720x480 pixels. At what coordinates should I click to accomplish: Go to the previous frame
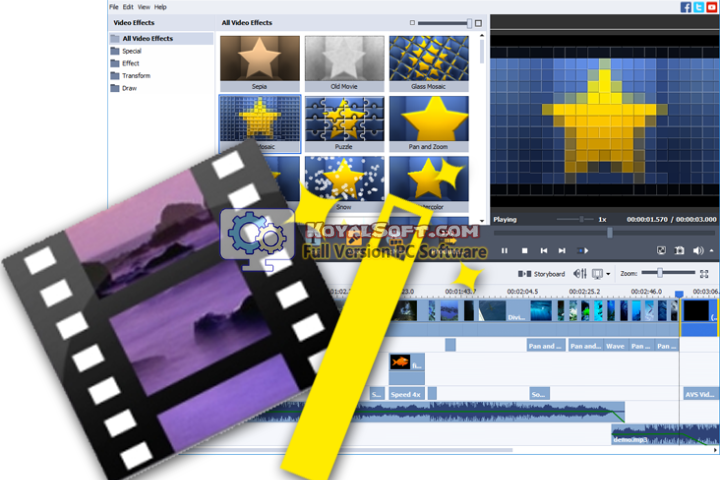[544, 251]
